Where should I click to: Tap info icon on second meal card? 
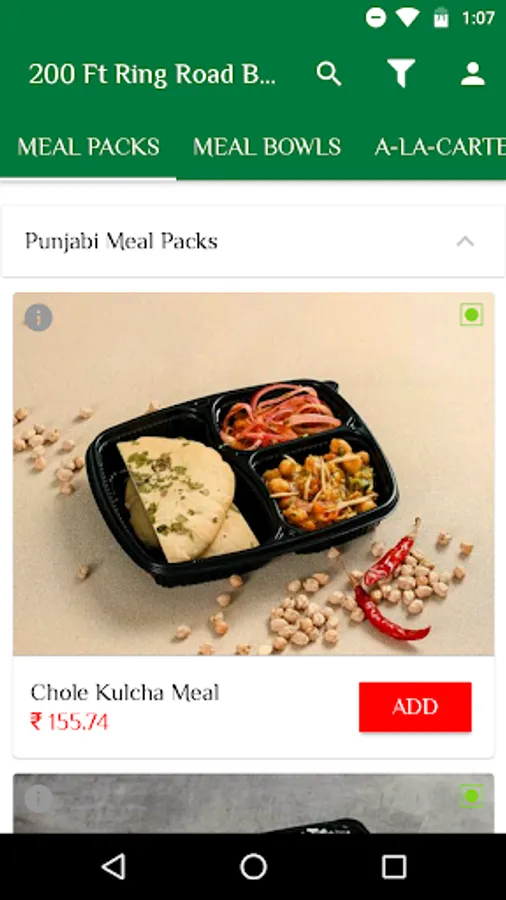point(38,798)
